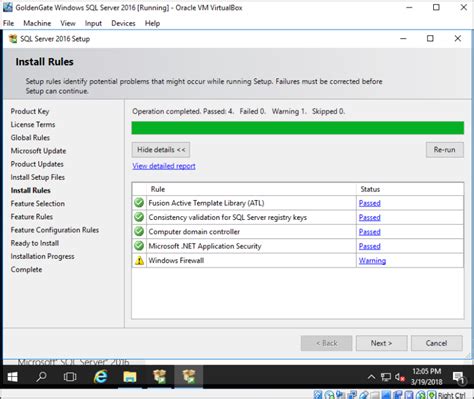Click the SQL Server 2016 Setup title icon

tap(13, 39)
